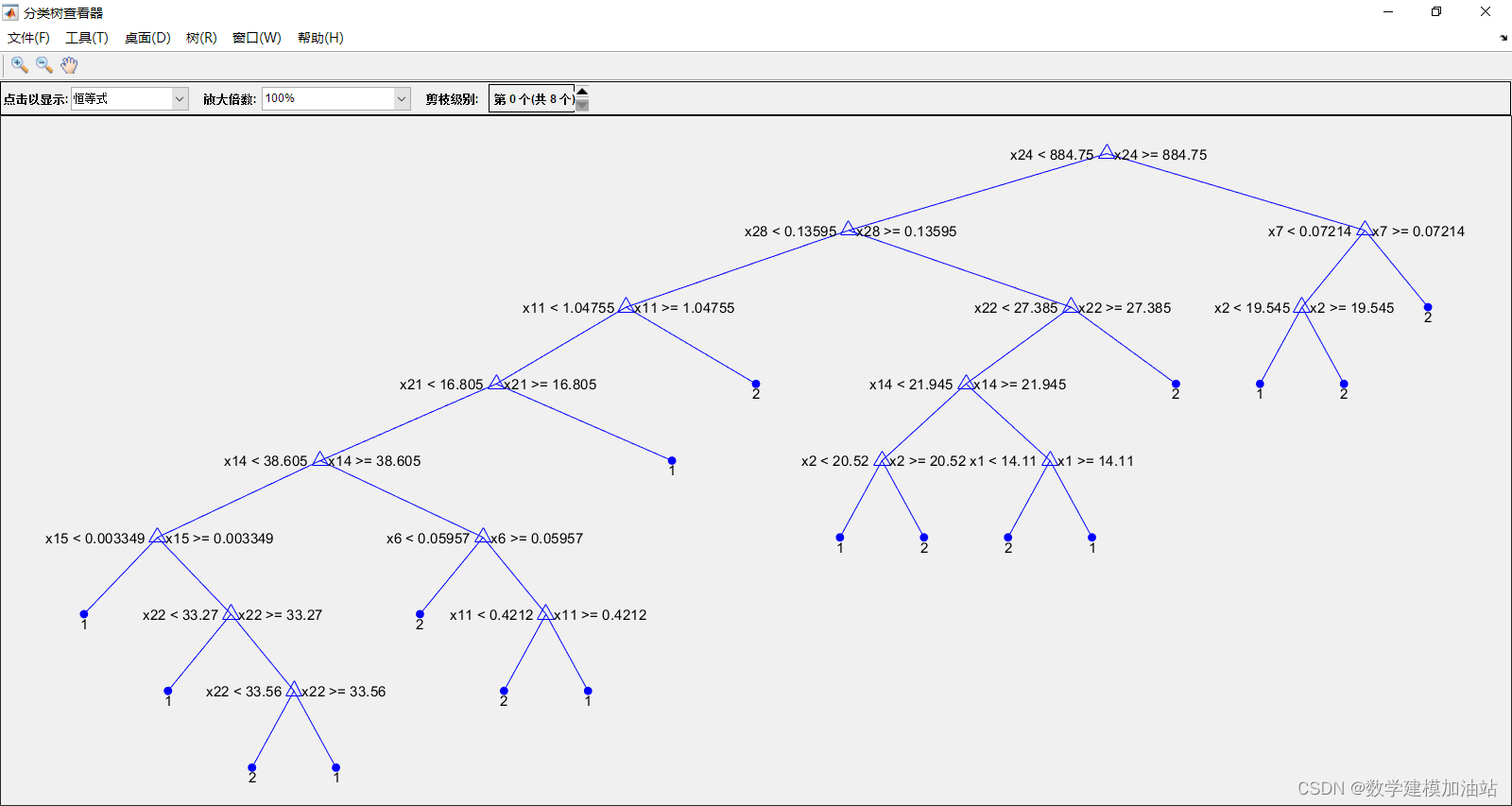Select the zoom in magnifier tool
The width and height of the screenshot is (1512, 806).
[x=19, y=64]
